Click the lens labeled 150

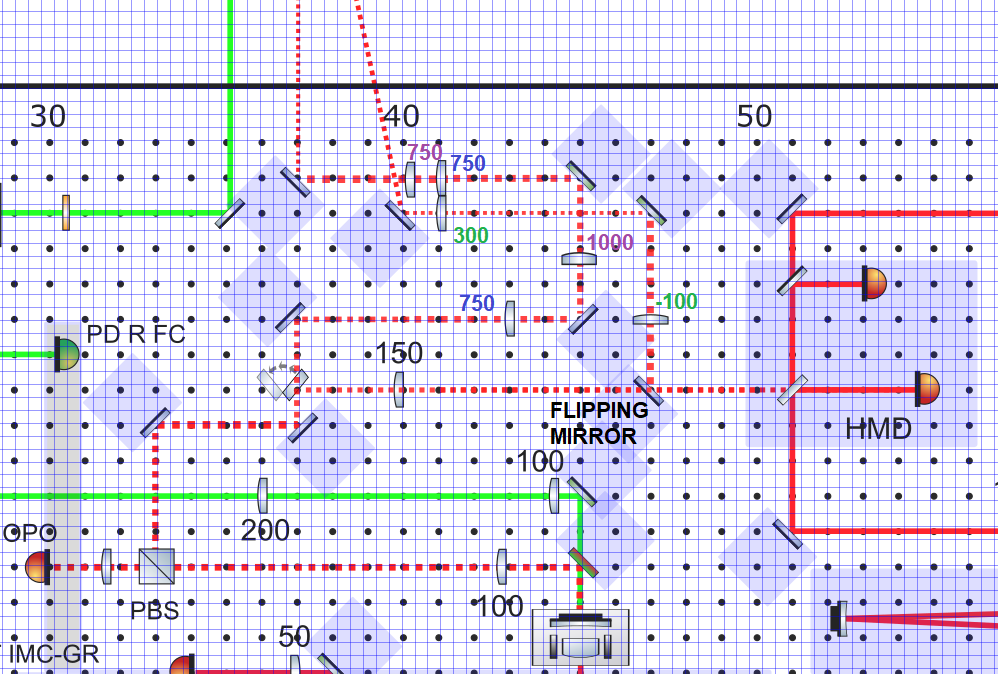coord(399,390)
